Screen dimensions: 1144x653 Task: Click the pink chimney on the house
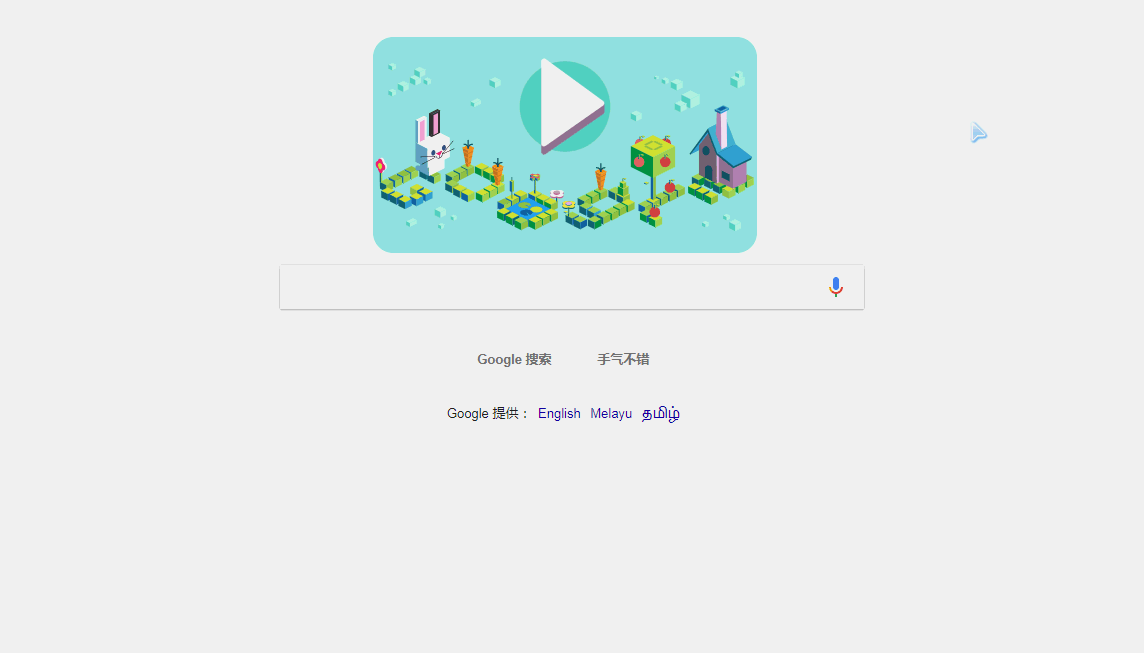click(x=722, y=127)
